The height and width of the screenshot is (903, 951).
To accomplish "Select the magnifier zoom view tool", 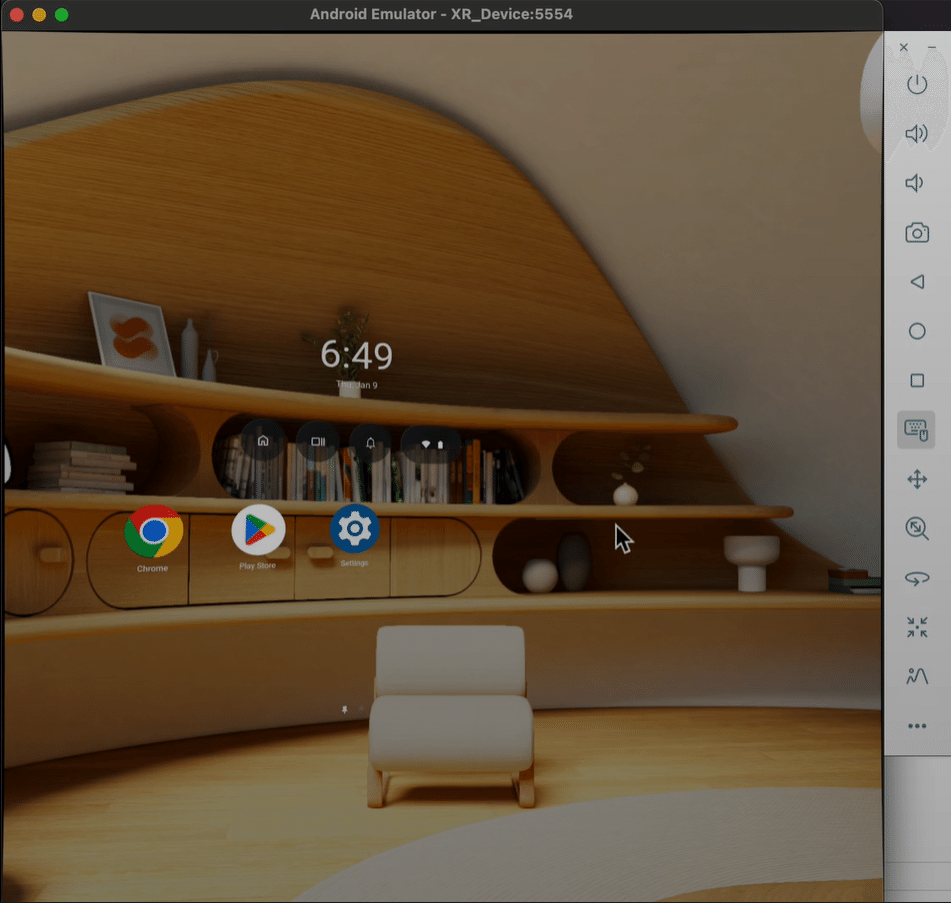I will point(917,528).
